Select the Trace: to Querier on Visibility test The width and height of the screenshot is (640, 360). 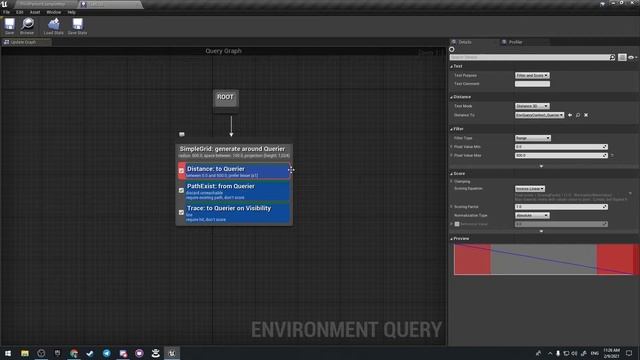pyautogui.click(x=238, y=213)
